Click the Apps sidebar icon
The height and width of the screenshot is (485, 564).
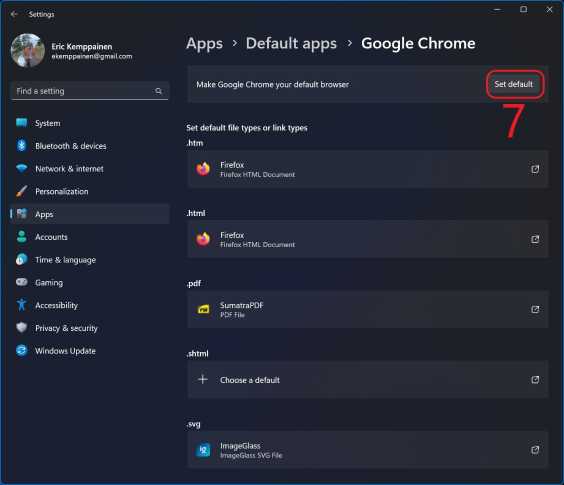pyautogui.click(x=22, y=214)
